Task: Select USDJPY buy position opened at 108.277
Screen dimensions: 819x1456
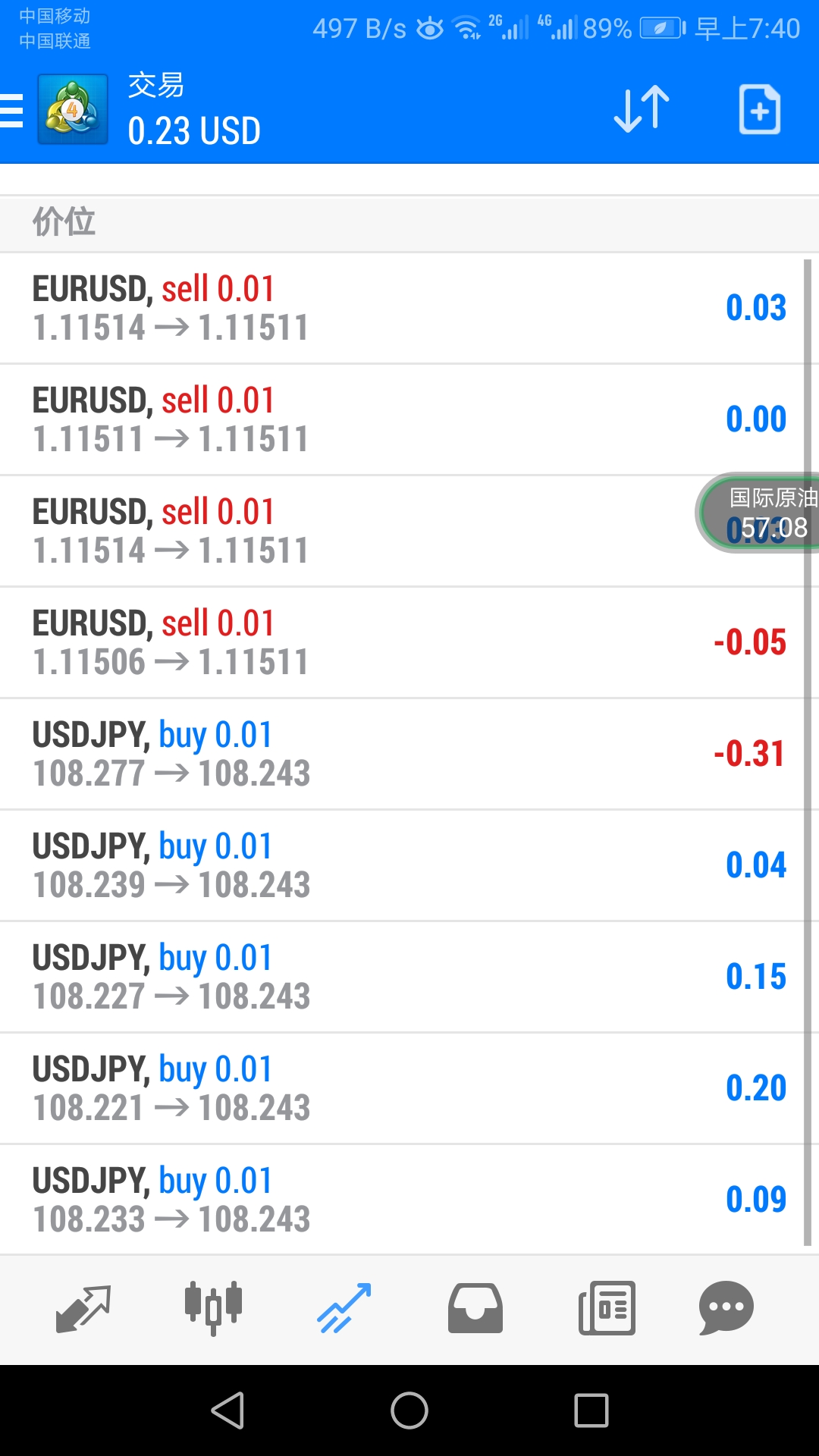Action: tap(402, 754)
